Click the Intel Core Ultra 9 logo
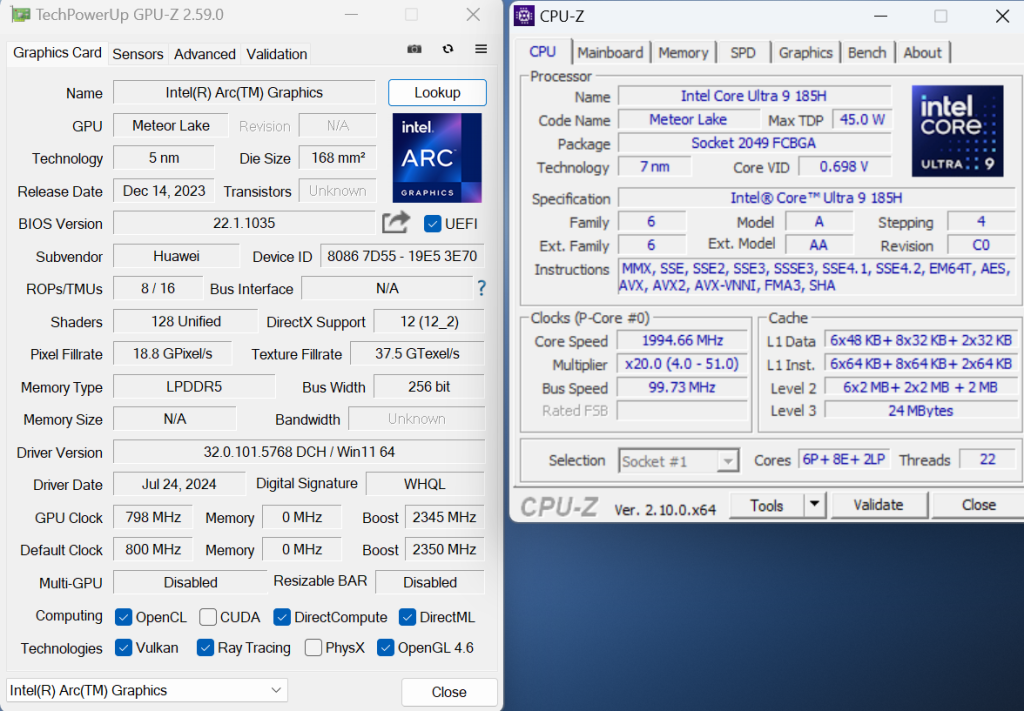 click(x=957, y=131)
